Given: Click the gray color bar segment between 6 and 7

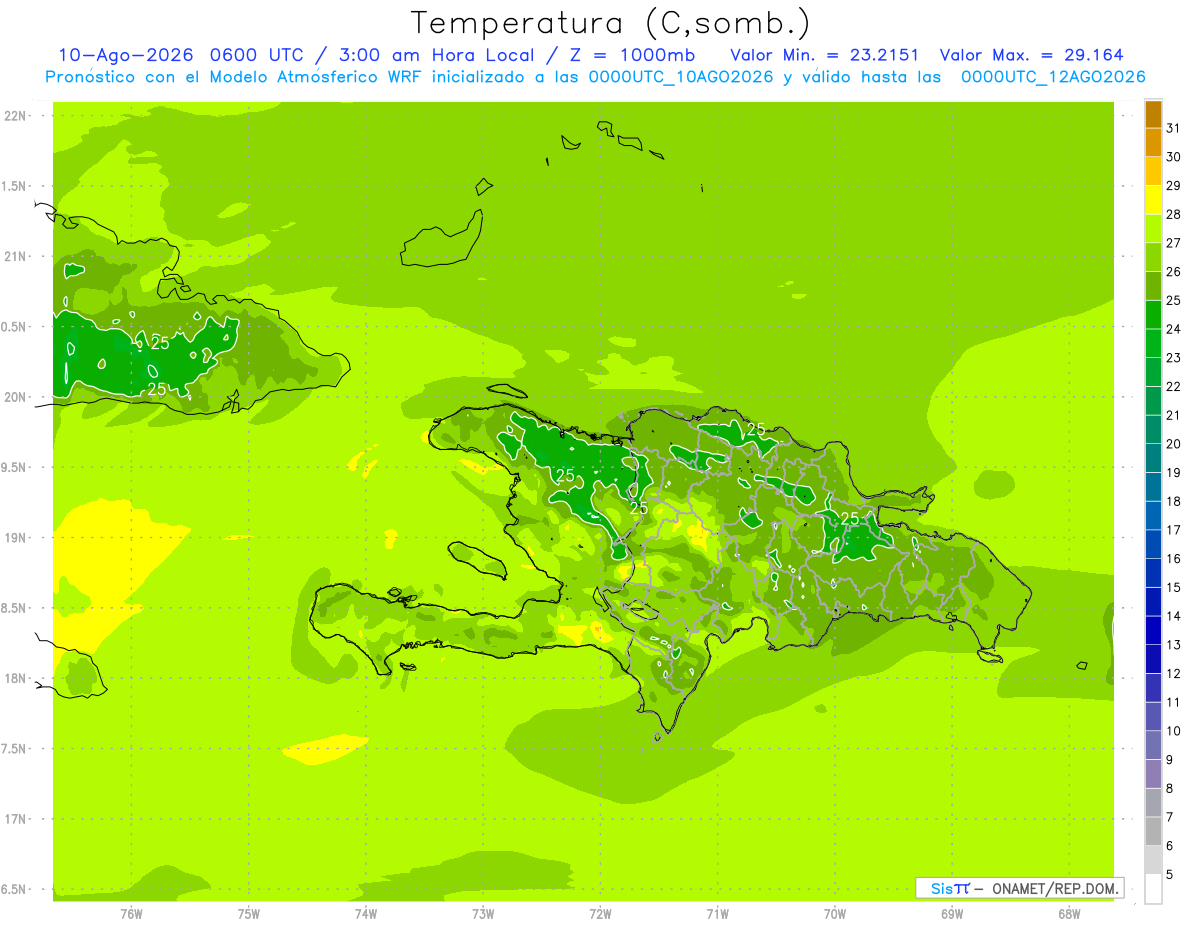Looking at the screenshot, I should (x=1153, y=831).
